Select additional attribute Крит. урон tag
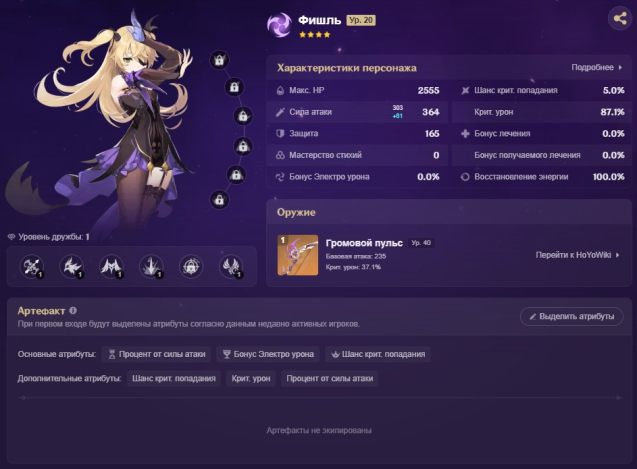 tap(251, 378)
